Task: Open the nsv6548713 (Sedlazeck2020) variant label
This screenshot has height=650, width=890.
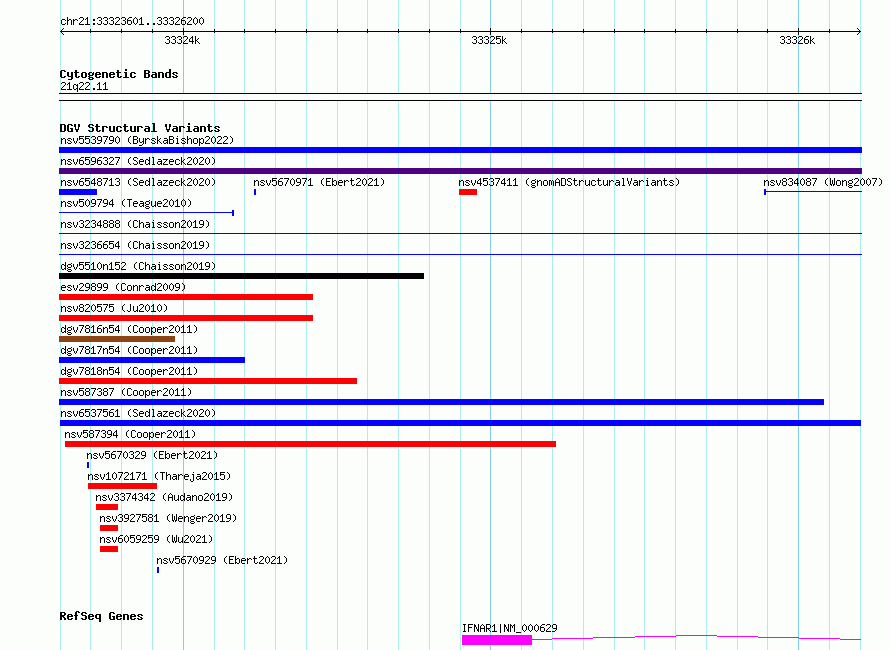Action: point(138,182)
